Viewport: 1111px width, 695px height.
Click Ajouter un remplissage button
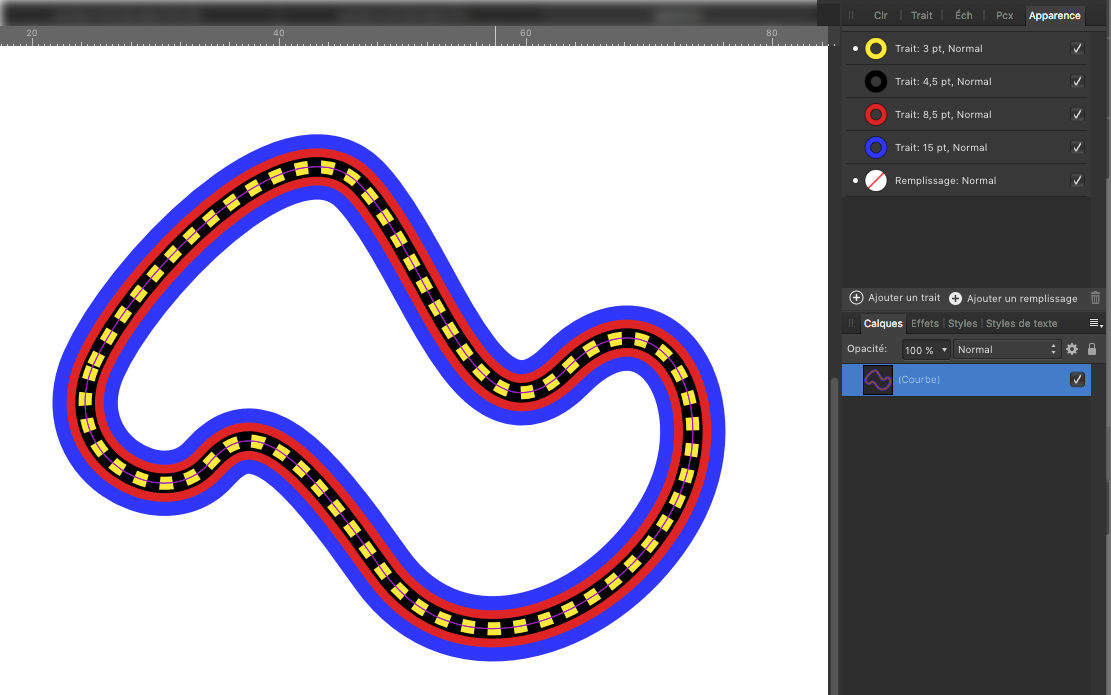[1013, 298]
